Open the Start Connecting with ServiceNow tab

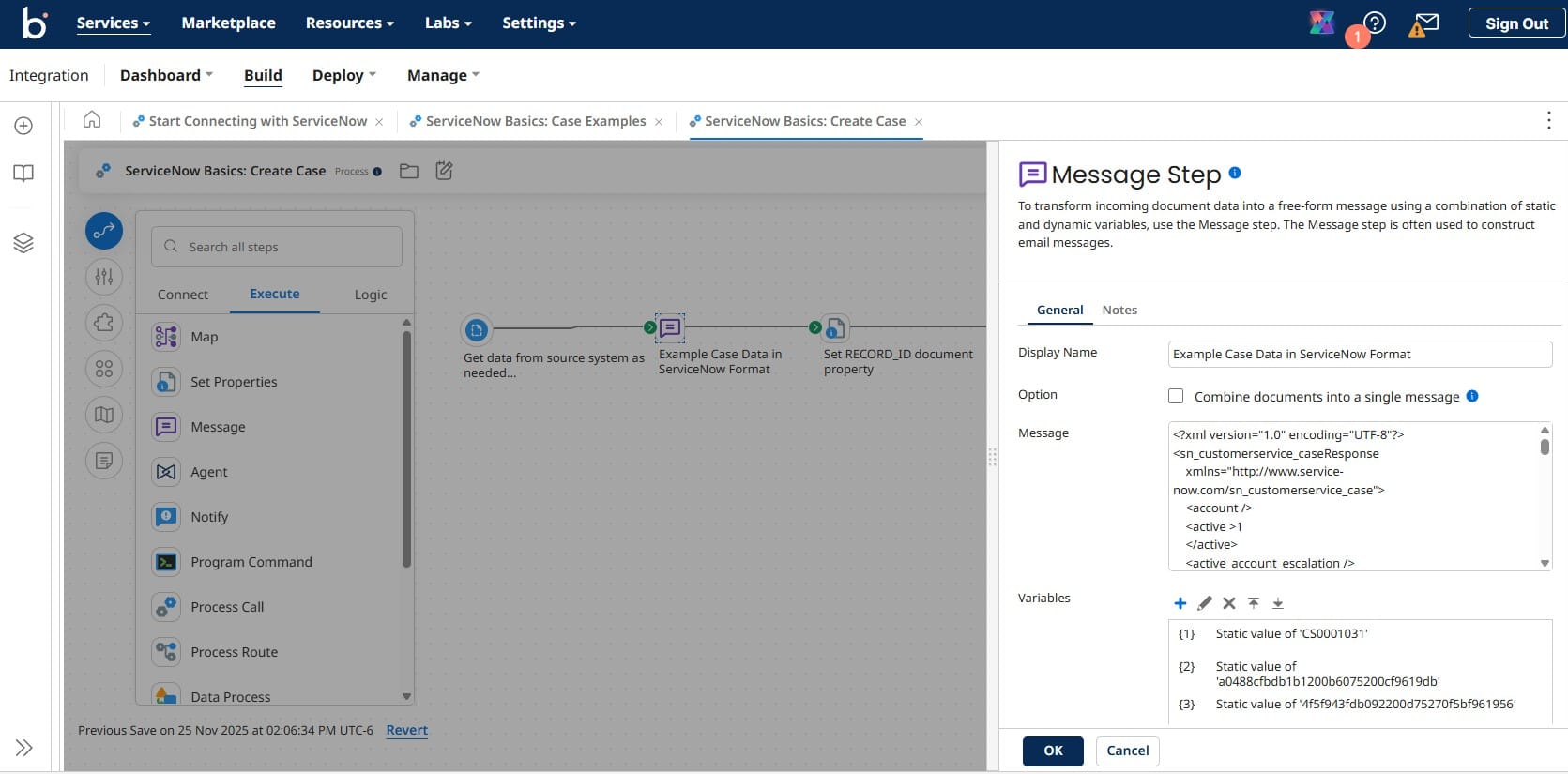(x=258, y=121)
